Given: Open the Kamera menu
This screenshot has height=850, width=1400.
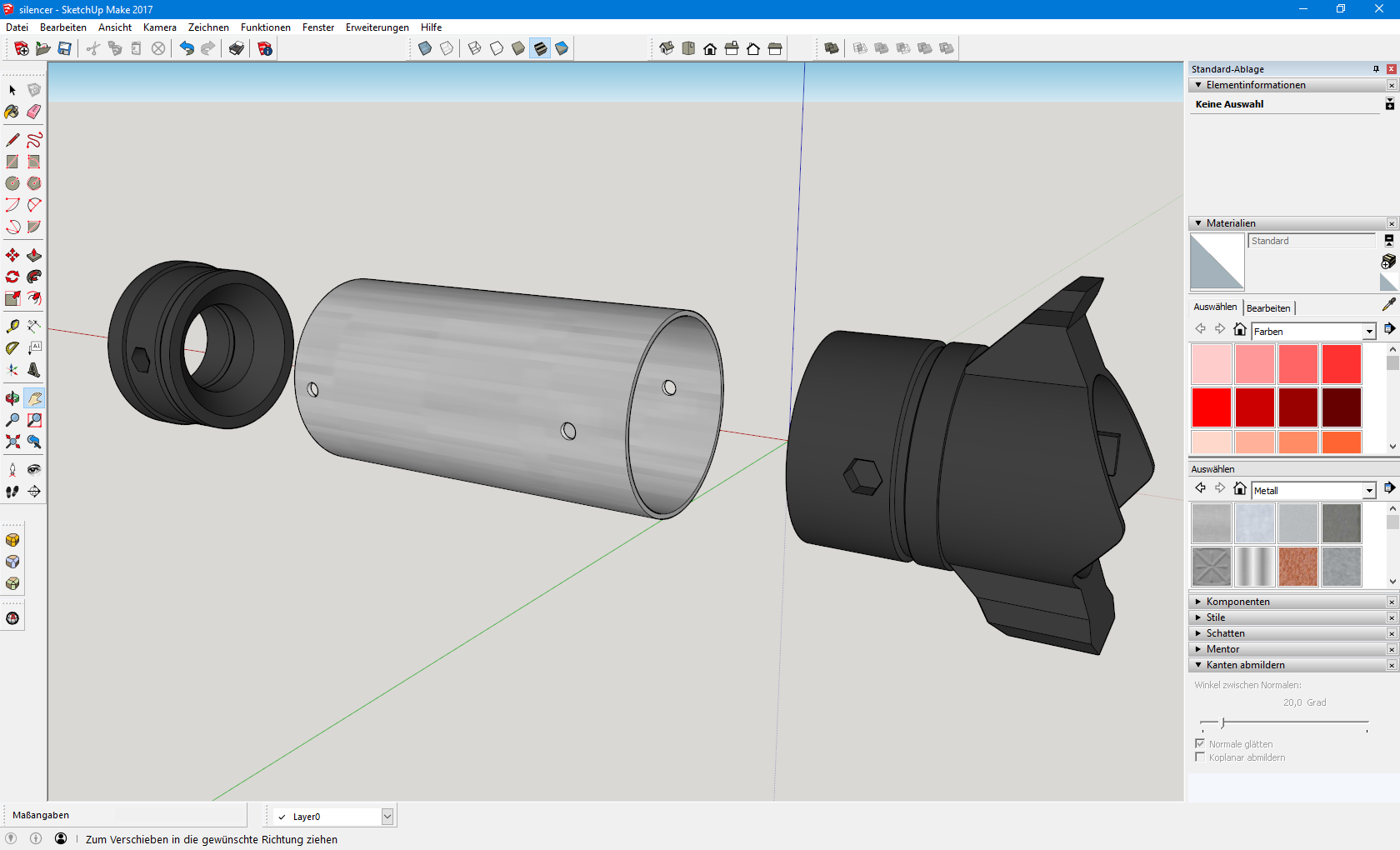Looking at the screenshot, I should pyautogui.click(x=159, y=27).
